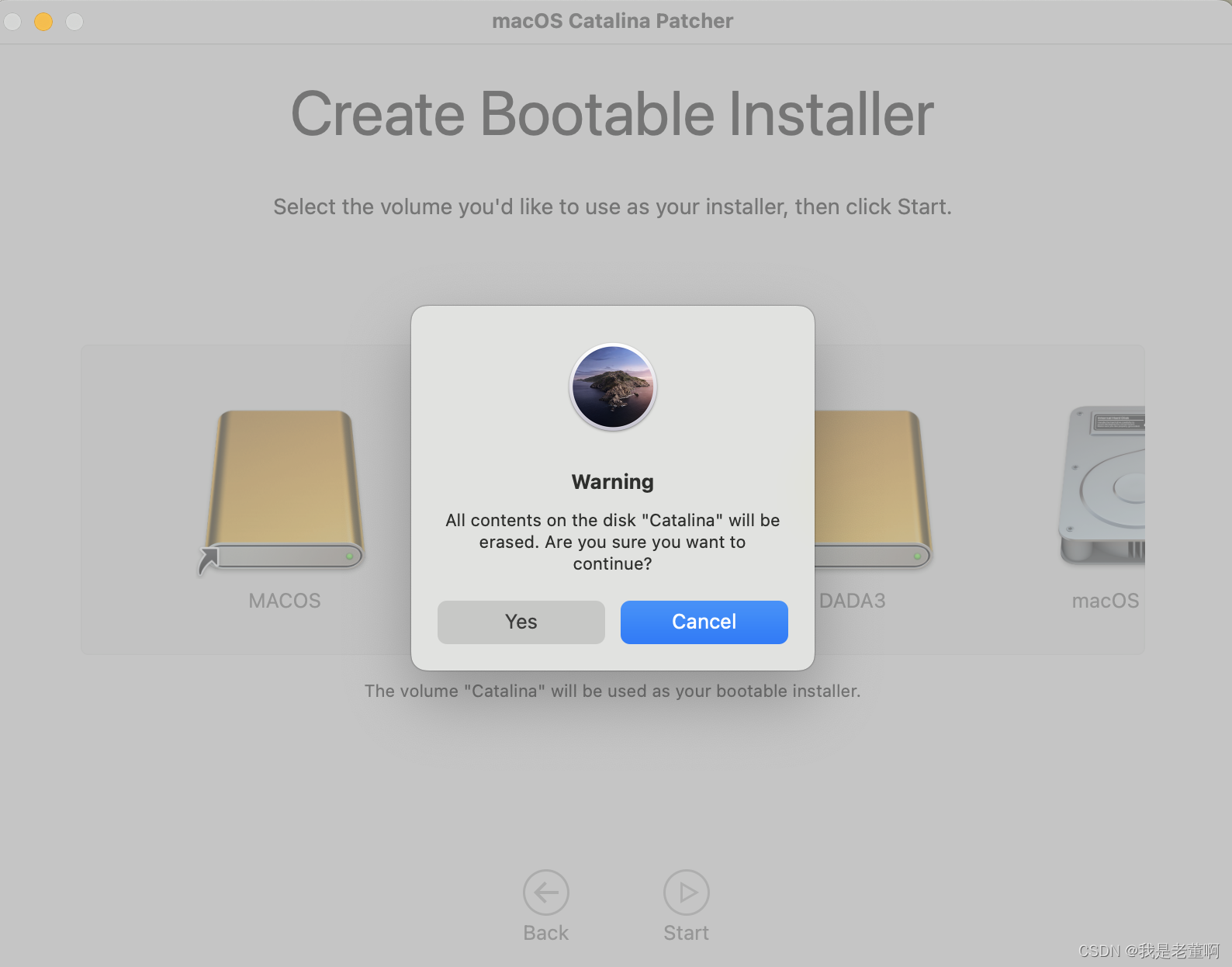The height and width of the screenshot is (967, 1232).
Task: Confirm erasing by clicking Yes
Action: [x=521, y=622]
